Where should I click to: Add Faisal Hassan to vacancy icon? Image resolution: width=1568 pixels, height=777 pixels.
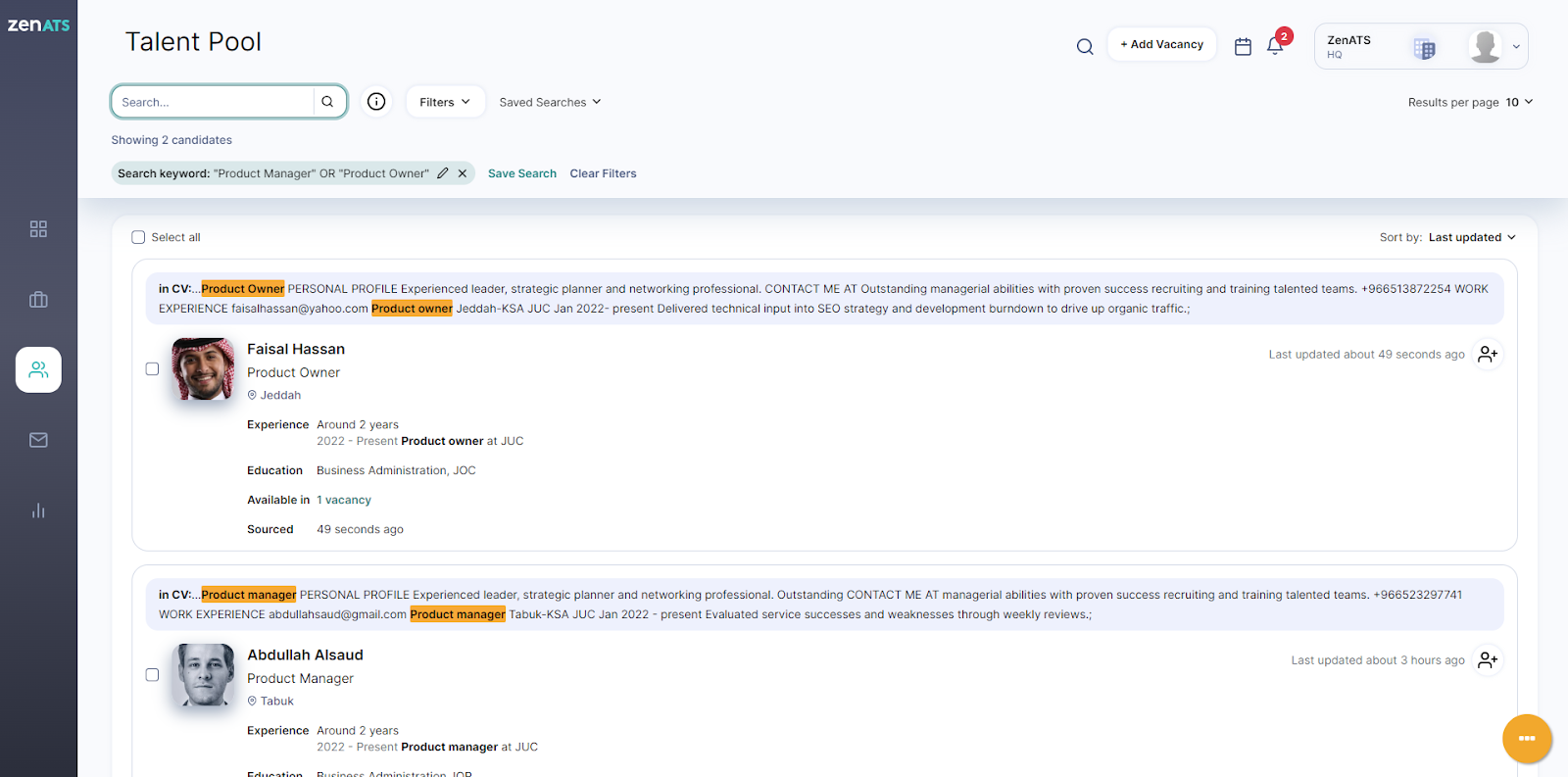(x=1488, y=354)
